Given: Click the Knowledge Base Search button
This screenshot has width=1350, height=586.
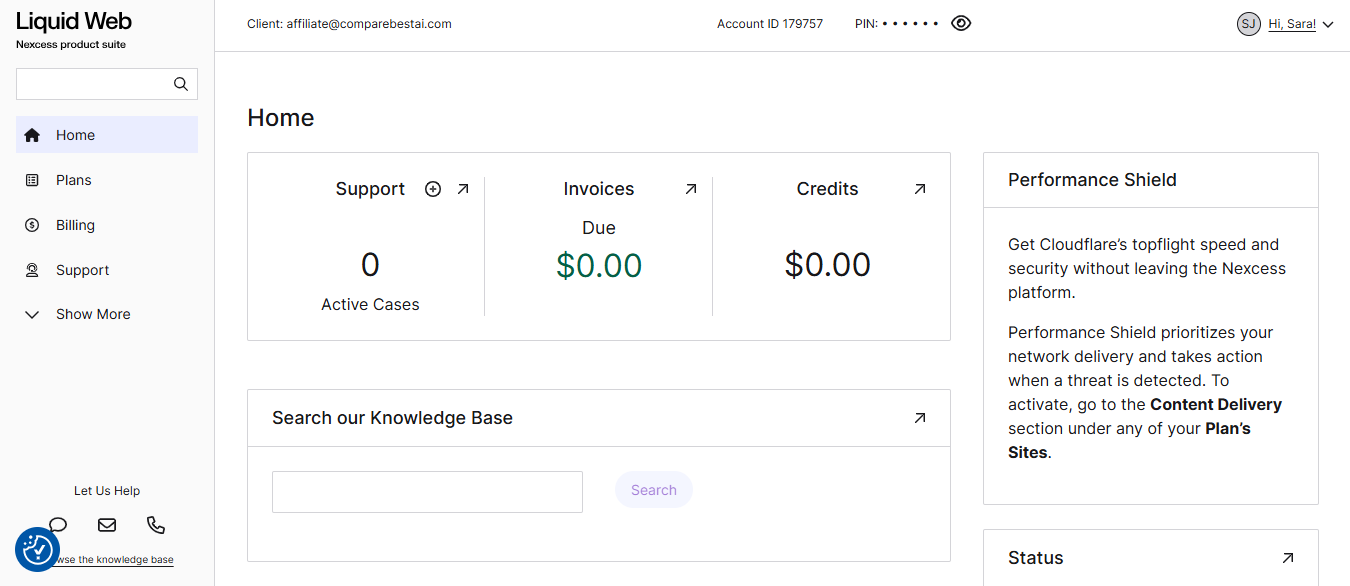Looking at the screenshot, I should pos(654,490).
